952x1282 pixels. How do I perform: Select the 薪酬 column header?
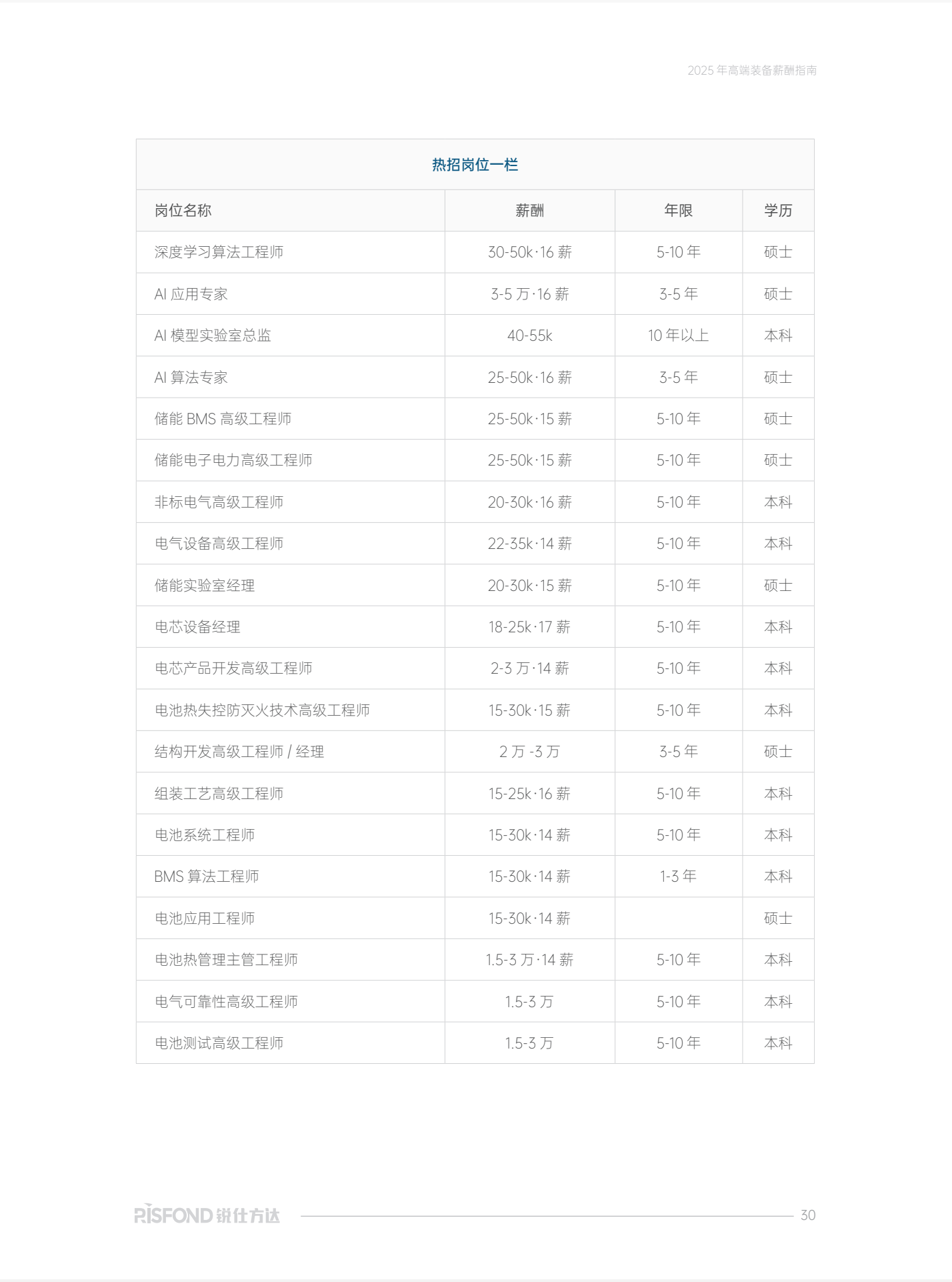coord(529,211)
